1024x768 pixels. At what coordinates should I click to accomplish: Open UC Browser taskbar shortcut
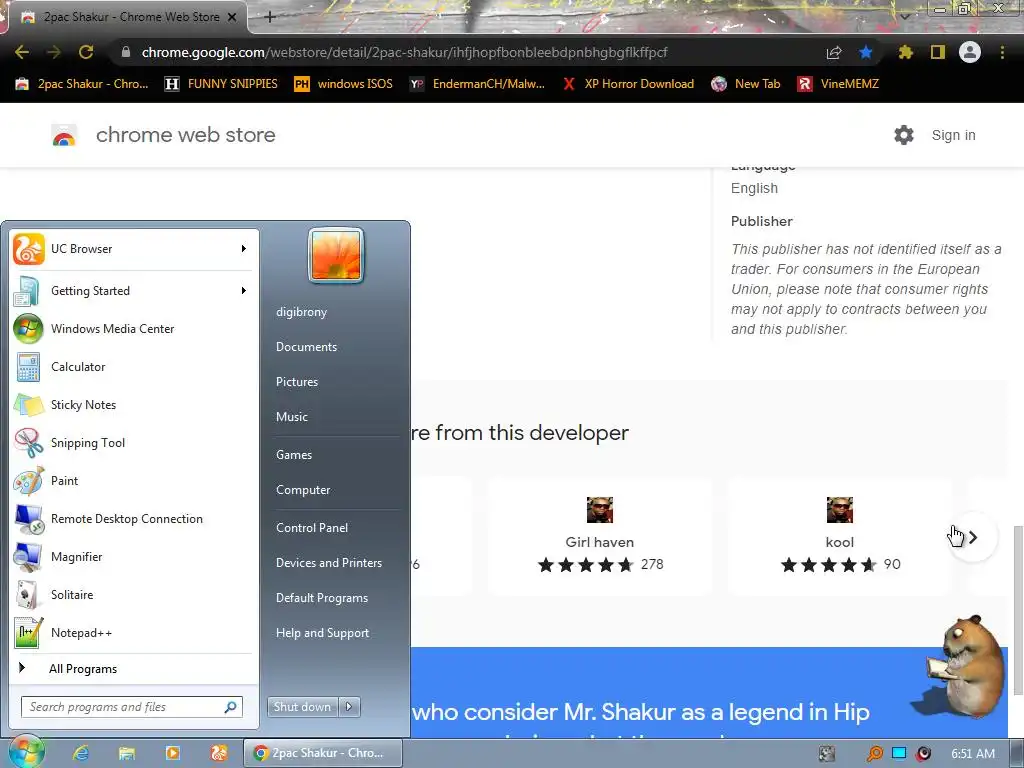219,753
